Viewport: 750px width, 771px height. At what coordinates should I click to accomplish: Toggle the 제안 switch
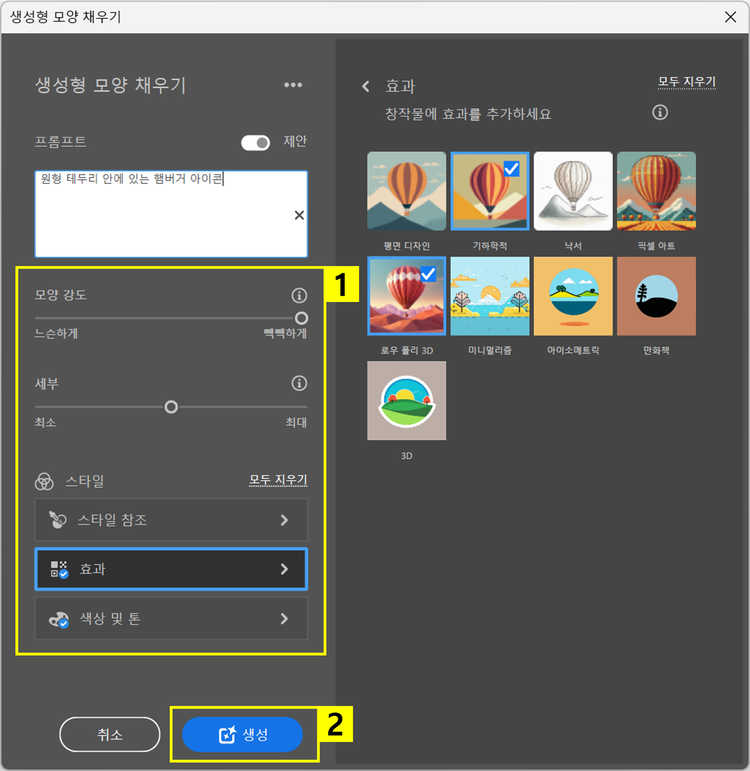255,143
